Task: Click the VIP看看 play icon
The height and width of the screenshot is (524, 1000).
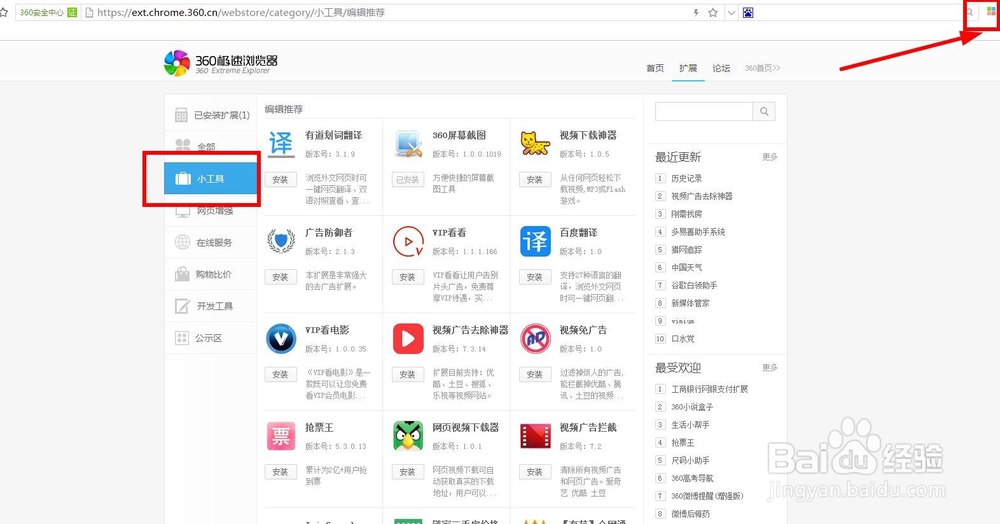Action: click(408, 242)
